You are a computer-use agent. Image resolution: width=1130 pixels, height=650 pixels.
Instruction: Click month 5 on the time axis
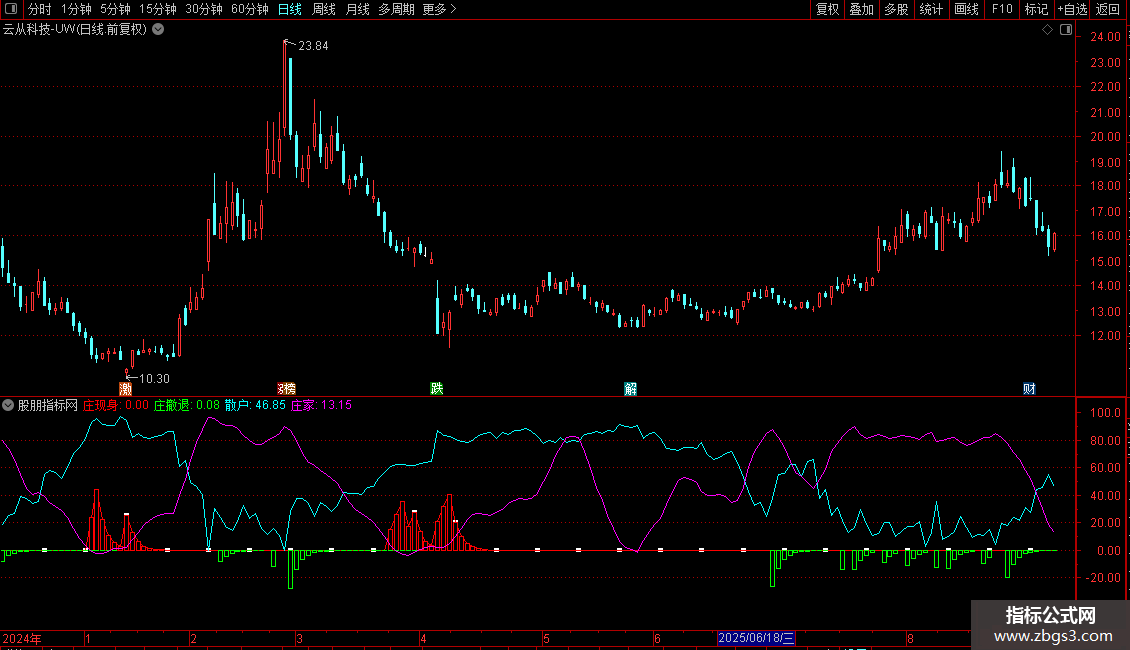click(x=546, y=638)
